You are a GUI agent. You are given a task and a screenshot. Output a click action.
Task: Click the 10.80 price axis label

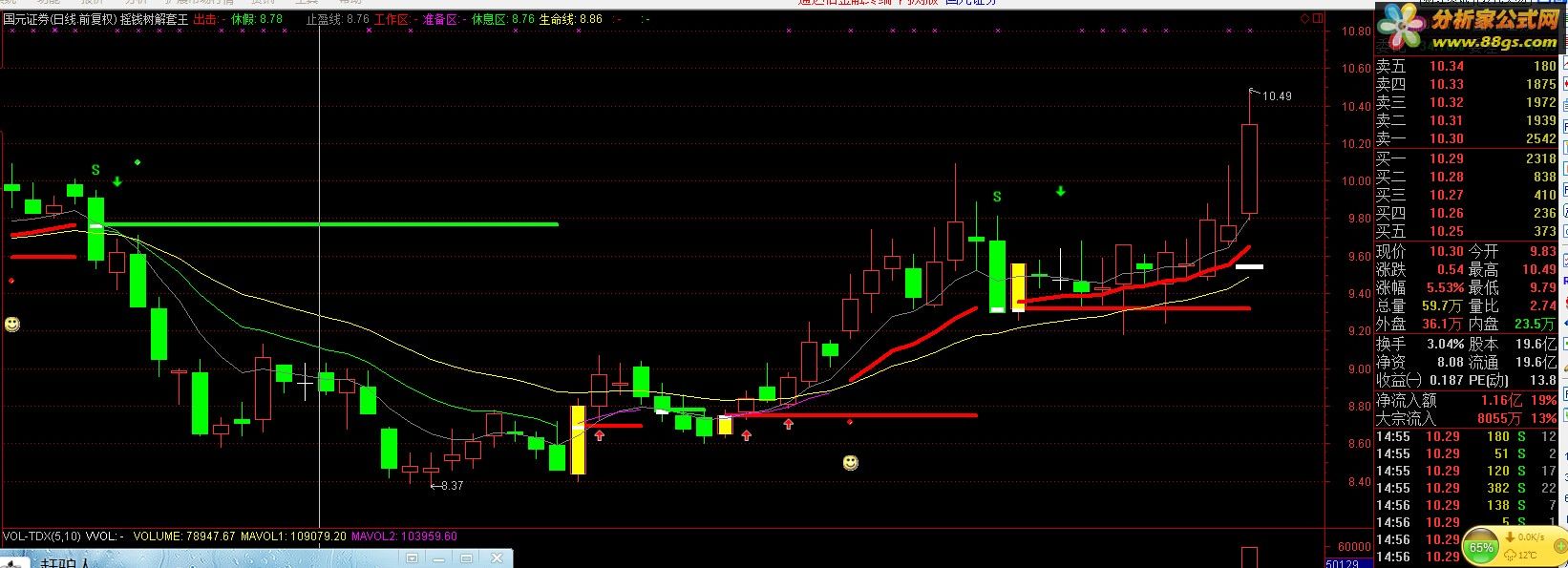(1356, 32)
